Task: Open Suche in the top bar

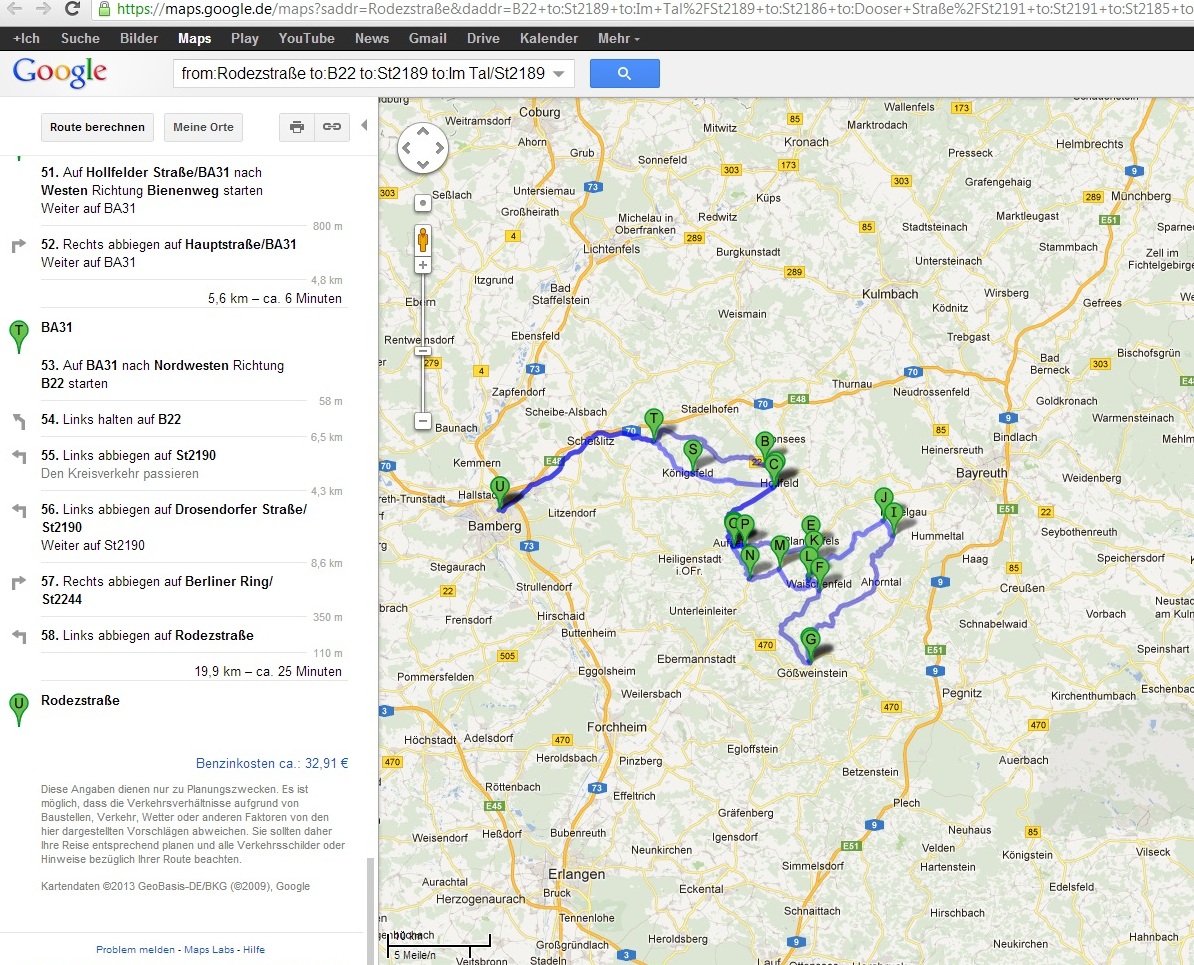Action: click(80, 38)
